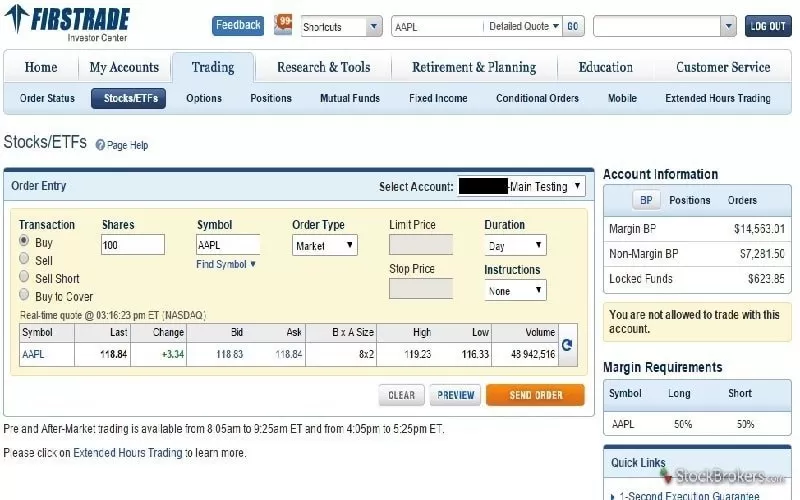Screen dimensions: 800x500
Task: Open the Instructions None dropdown
Action: pyautogui.click(x=515, y=290)
